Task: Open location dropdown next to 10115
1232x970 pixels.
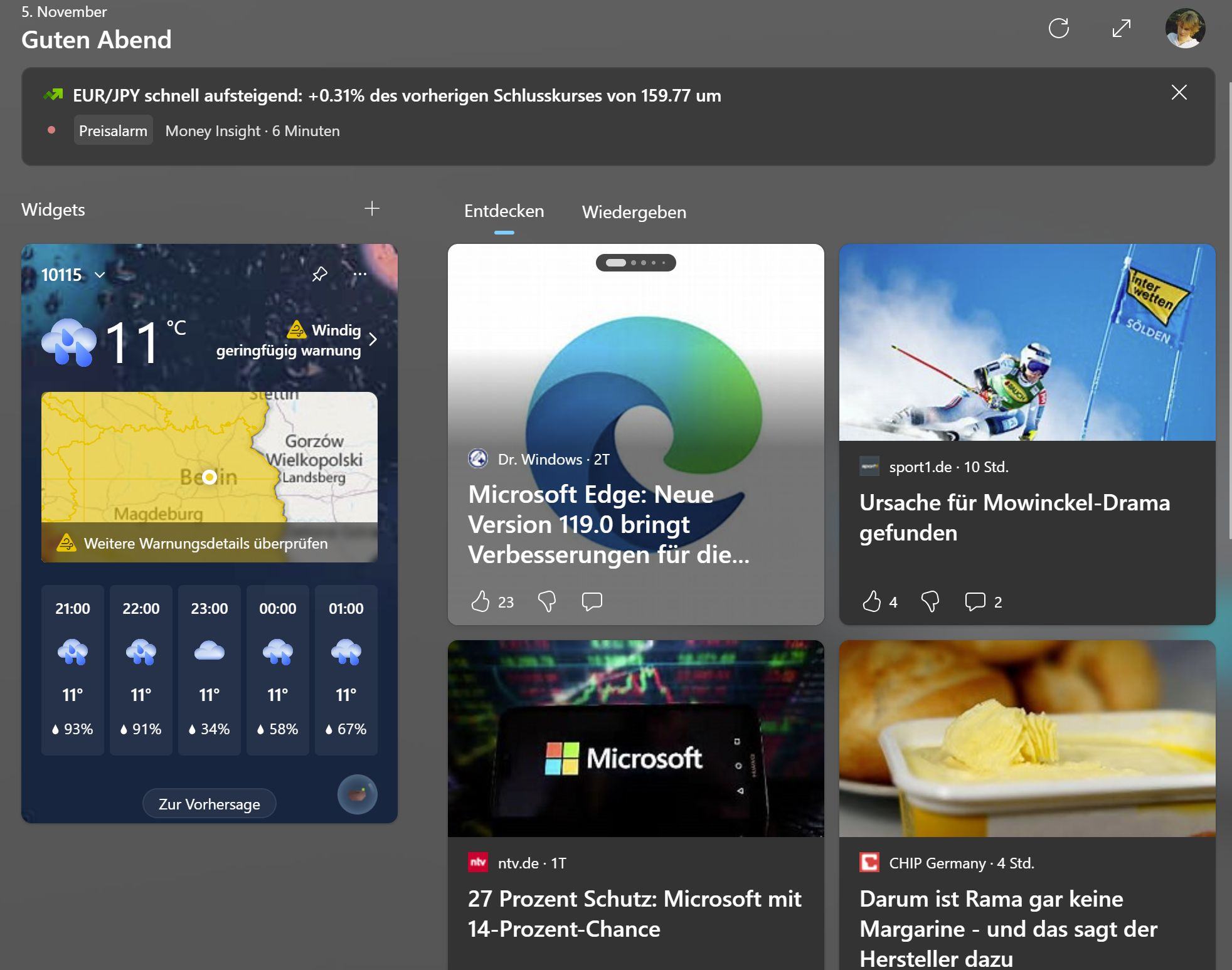Action: click(100, 275)
